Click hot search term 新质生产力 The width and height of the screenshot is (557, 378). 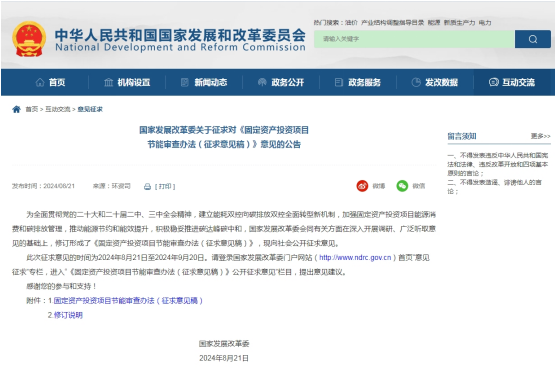click(459, 23)
